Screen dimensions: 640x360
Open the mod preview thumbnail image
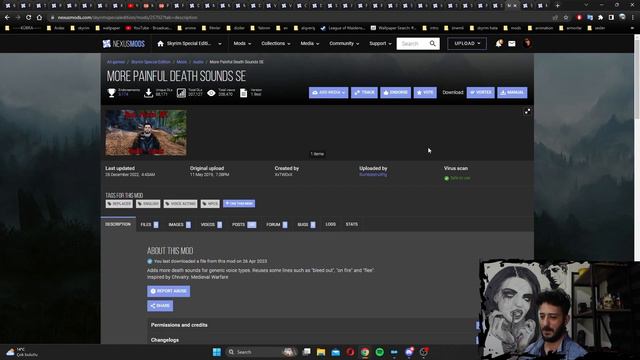click(146, 133)
